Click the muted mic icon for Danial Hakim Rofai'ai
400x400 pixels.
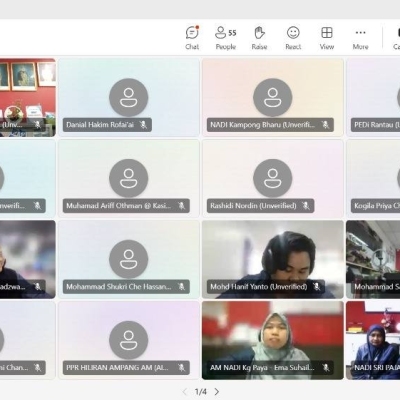[x=143, y=125]
